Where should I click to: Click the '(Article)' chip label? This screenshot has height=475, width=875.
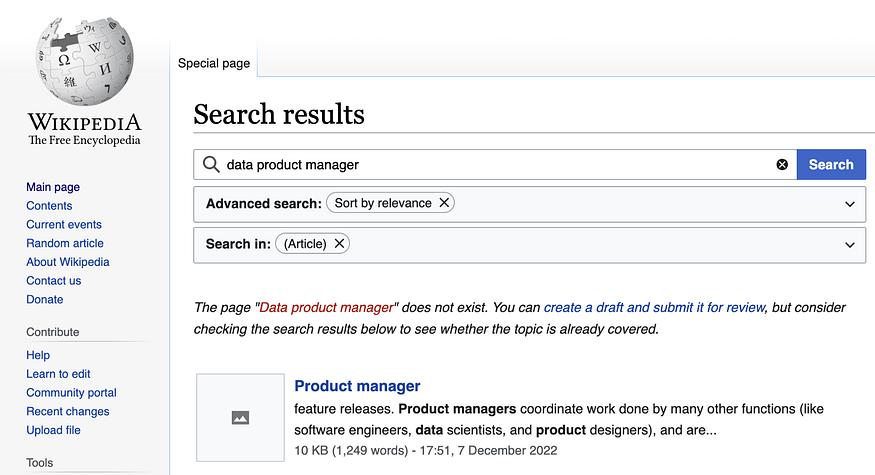pyautogui.click(x=305, y=244)
